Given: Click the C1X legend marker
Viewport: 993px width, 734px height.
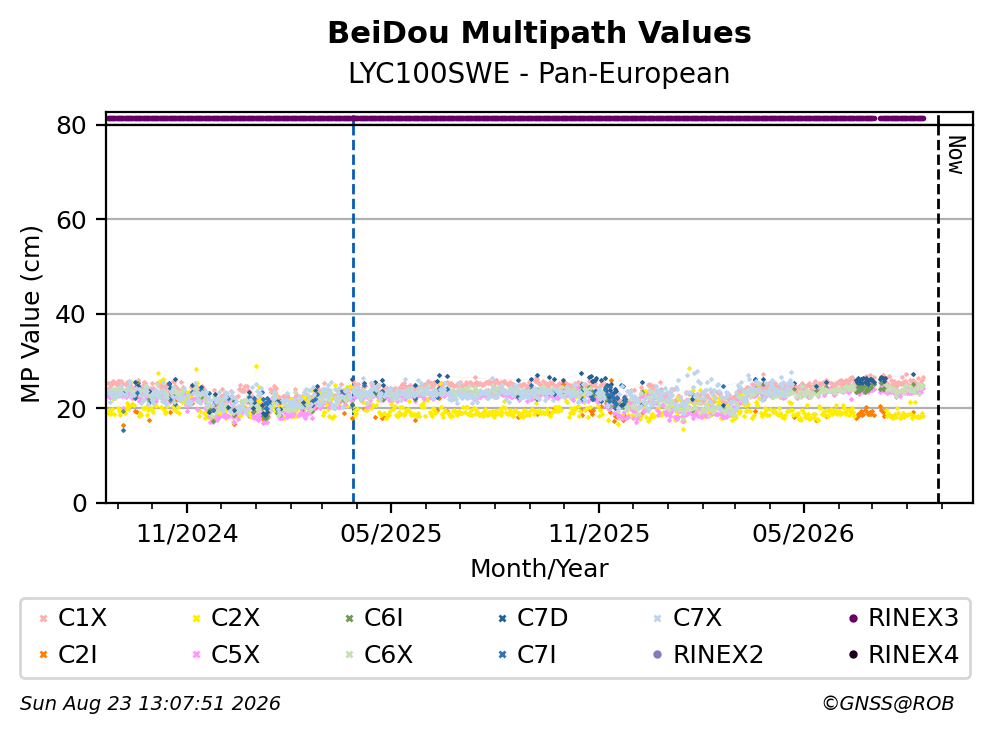Looking at the screenshot, I should pos(44,618).
